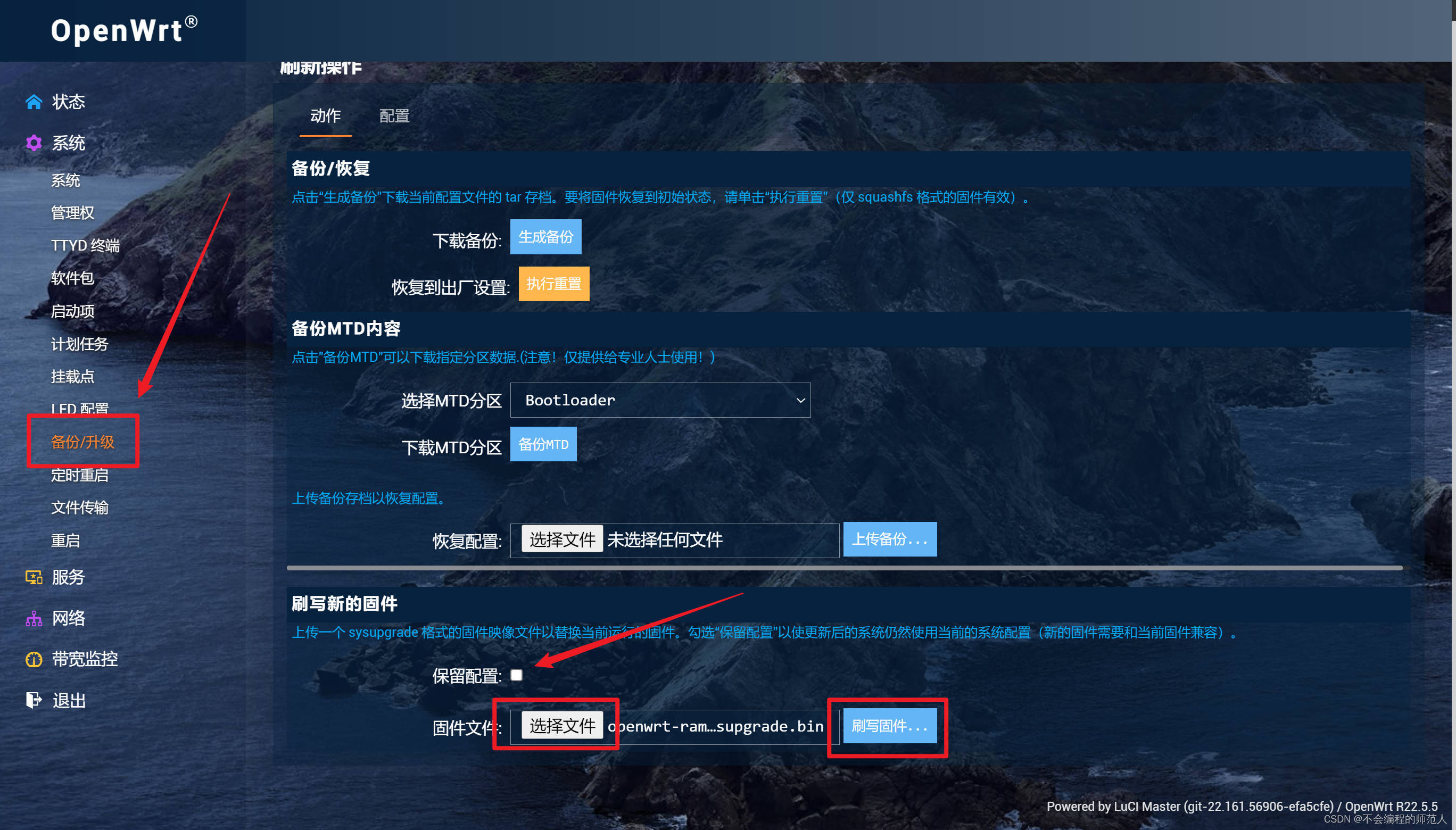
Task: Expand the 网络 sidebar menu
Action: [69, 618]
